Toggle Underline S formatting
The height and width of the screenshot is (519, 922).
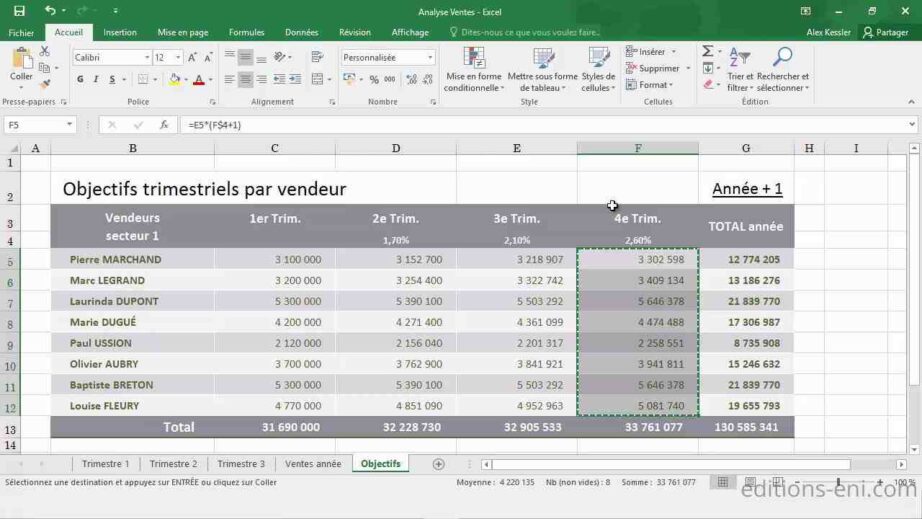pos(112,79)
